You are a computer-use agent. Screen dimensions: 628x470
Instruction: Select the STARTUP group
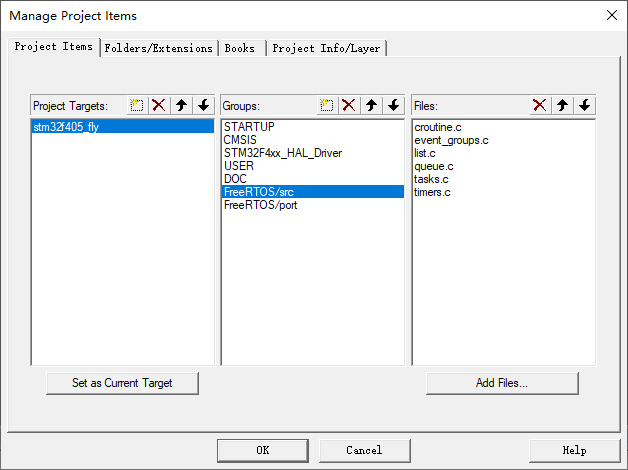(313, 127)
